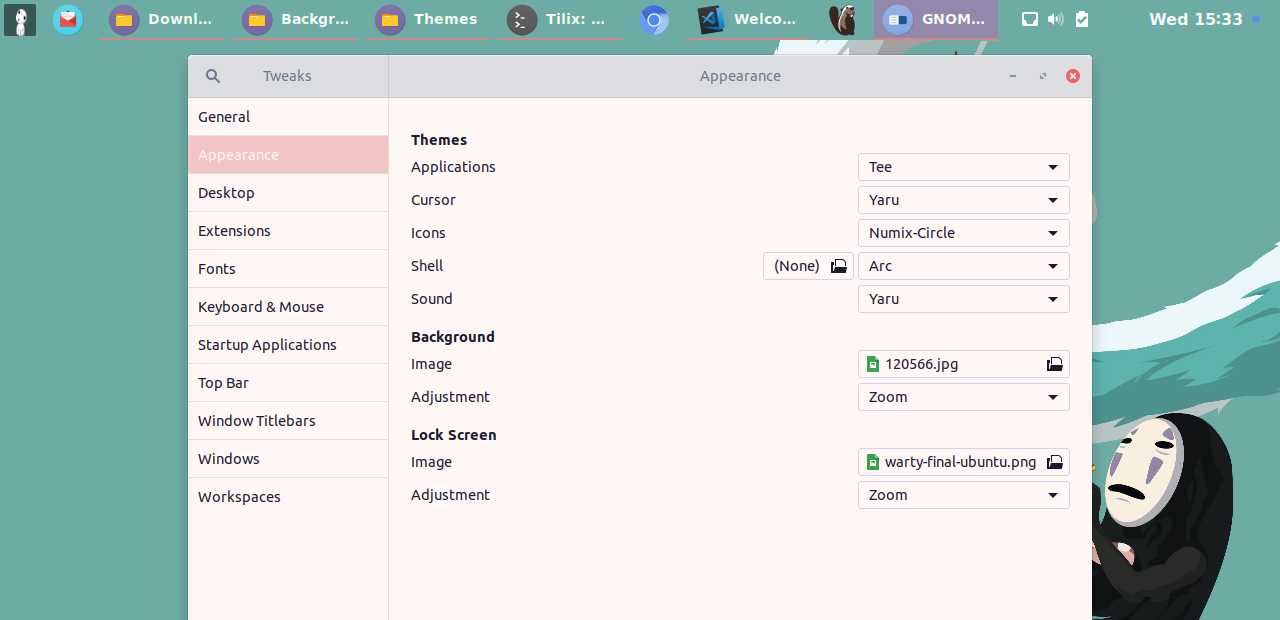The height and width of the screenshot is (620, 1280).
Task: Click the volume icon in system tray
Action: coord(1055,19)
